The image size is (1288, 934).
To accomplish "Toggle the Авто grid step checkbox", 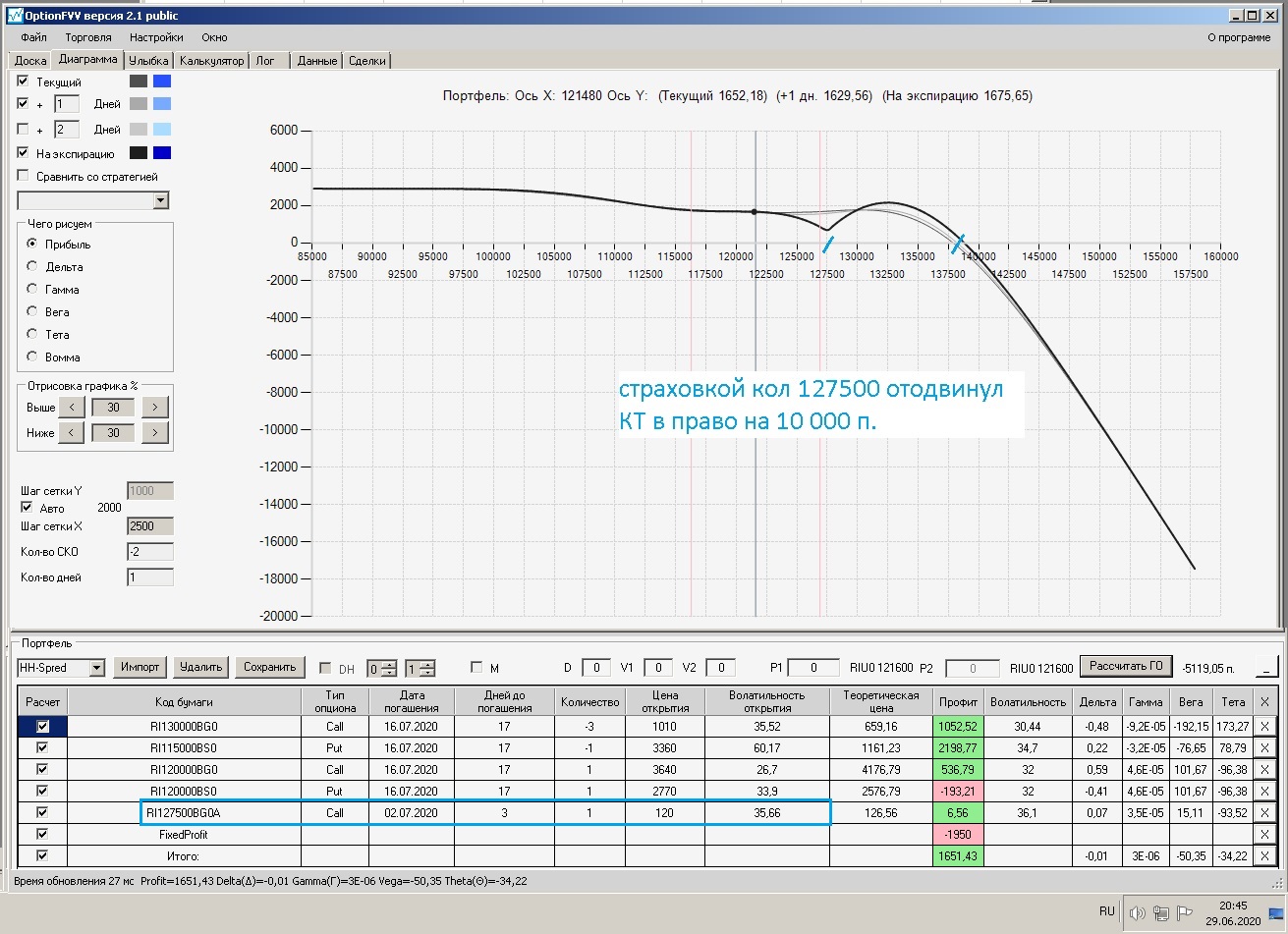I will point(28,508).
